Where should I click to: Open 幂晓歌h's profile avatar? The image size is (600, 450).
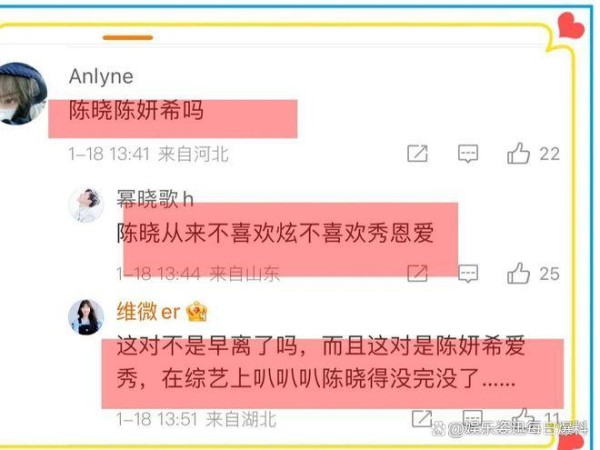tap(86, 205)
